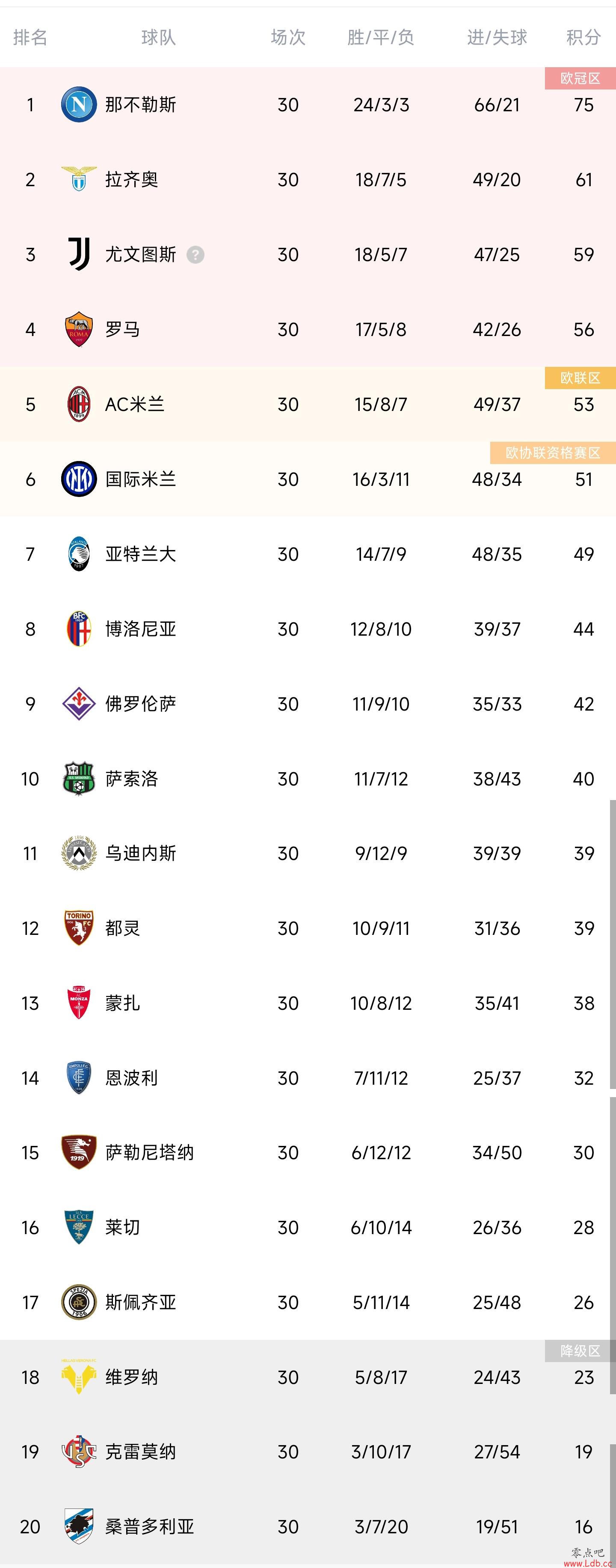Tap the 欧协联资格赛区 badge

click(x=553, y=452)
